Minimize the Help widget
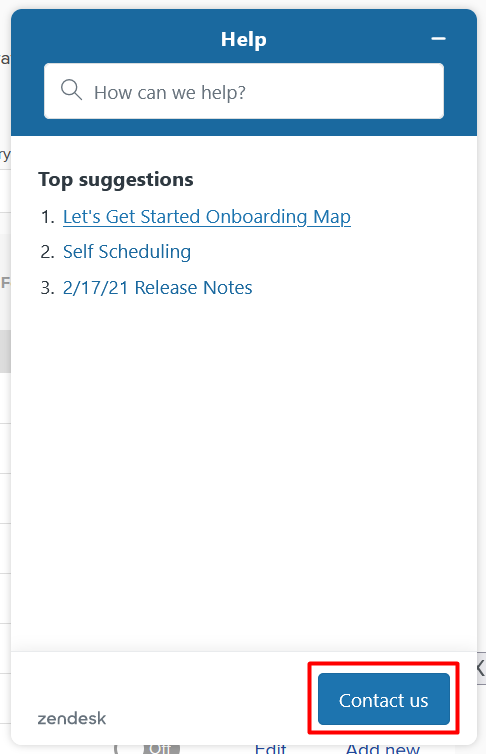The image size is (486, 754). pos(438,39)
